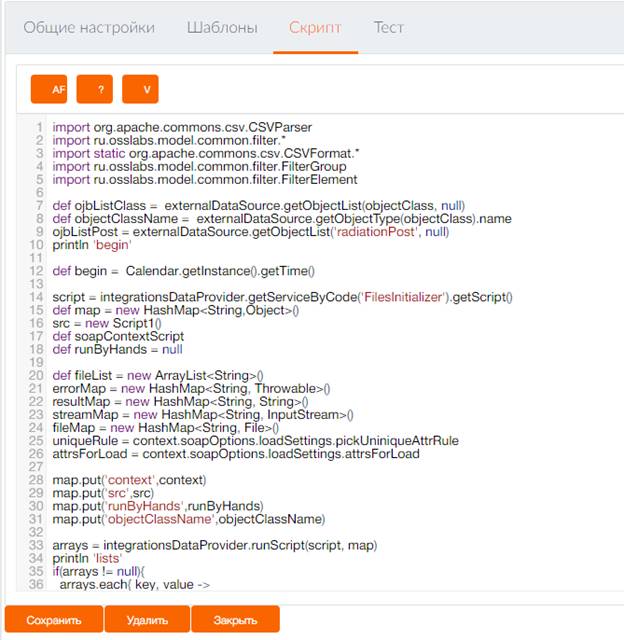Click the orange AF toolbar button
This screenshot has height=640, width=624.
49,89
